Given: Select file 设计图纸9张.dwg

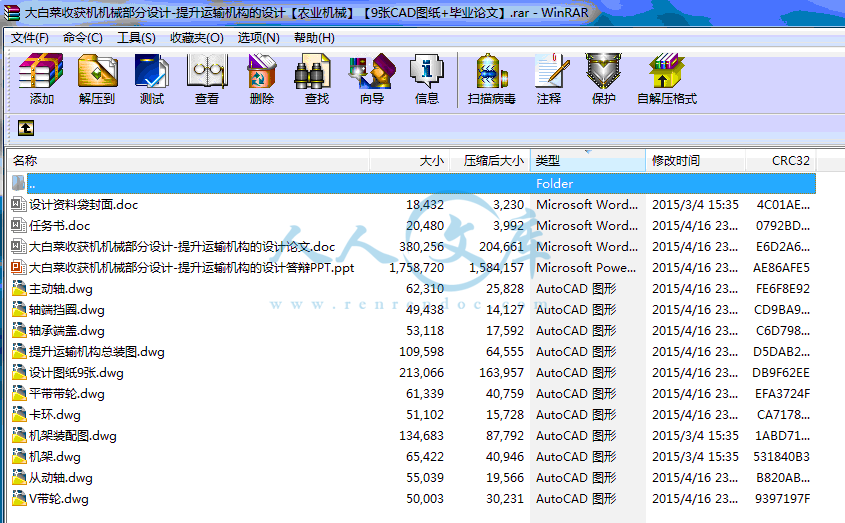Looking at the screenshot, I should click(77, 373).
